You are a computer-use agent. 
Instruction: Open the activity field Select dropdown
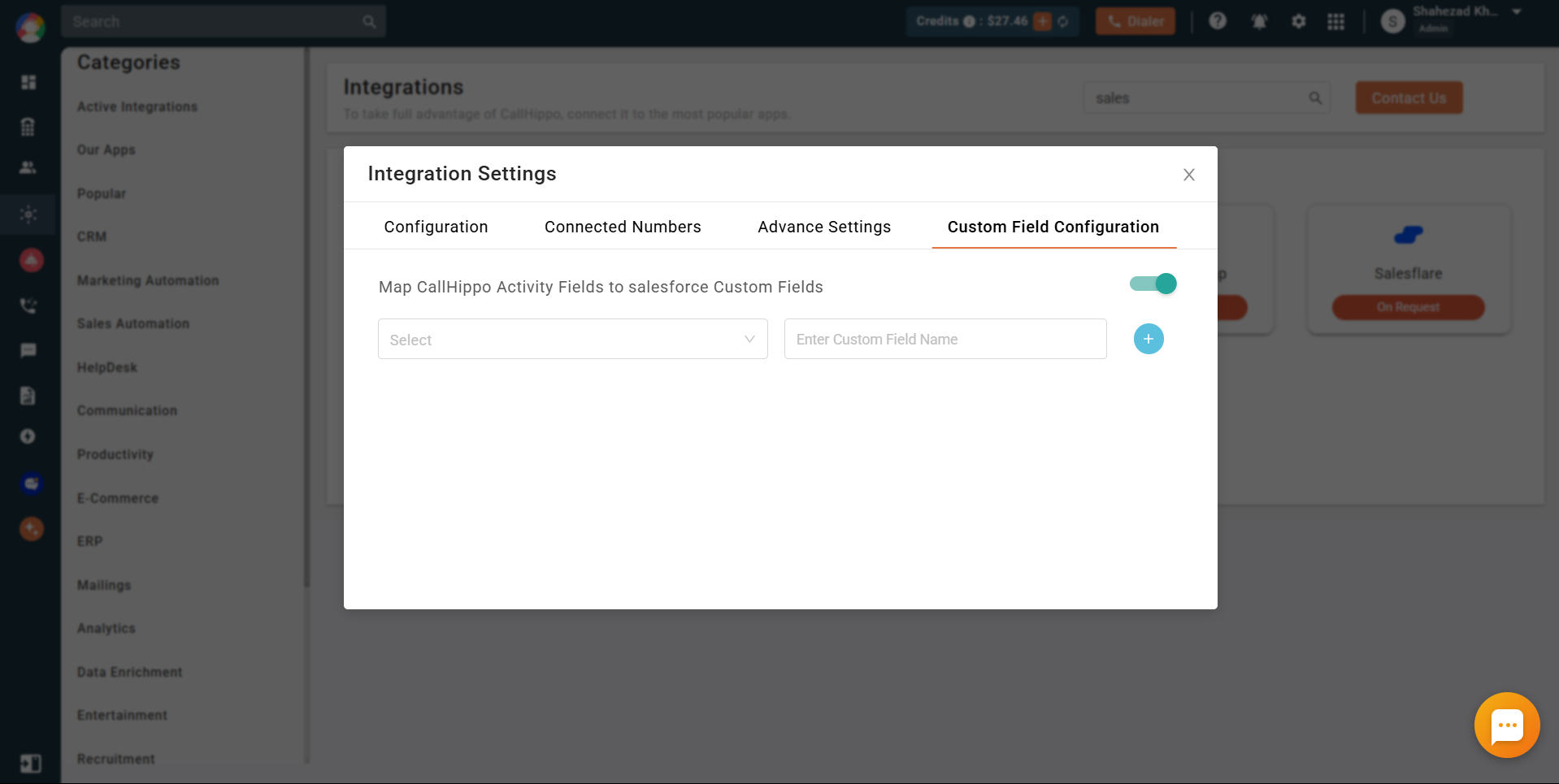click(572, 339)
